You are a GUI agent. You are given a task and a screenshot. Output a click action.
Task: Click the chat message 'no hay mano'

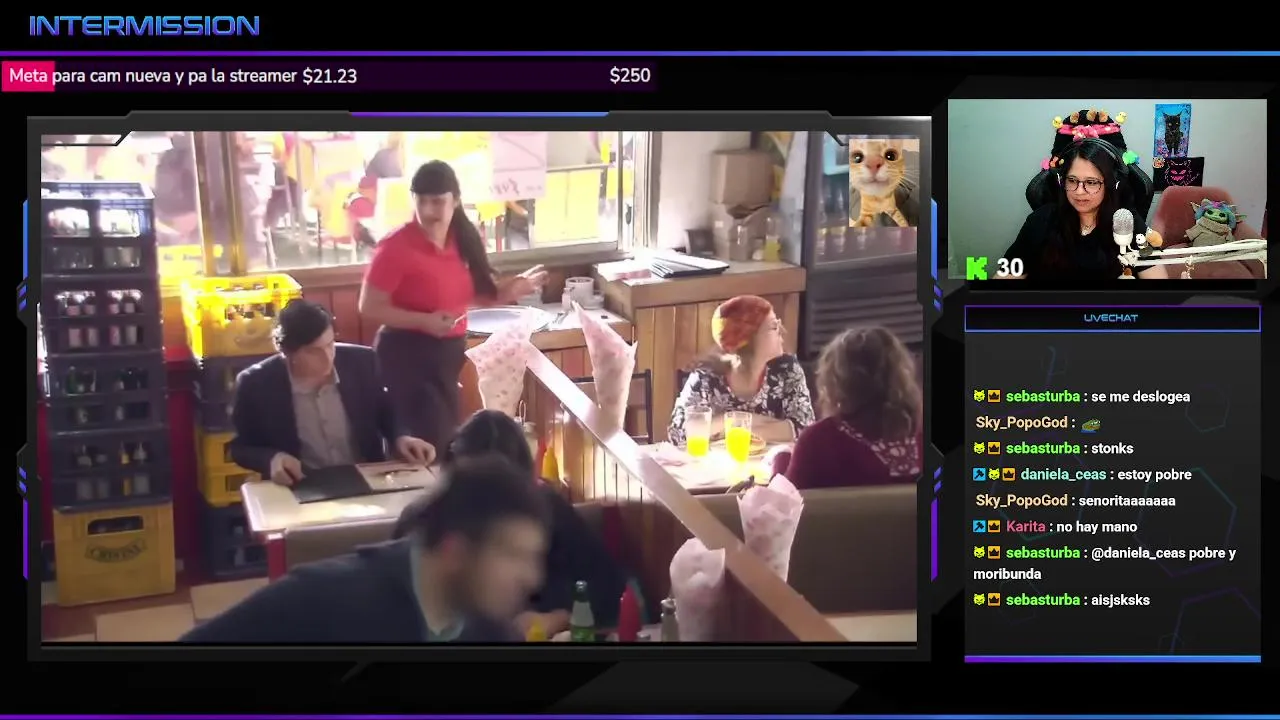(1097, 527)
